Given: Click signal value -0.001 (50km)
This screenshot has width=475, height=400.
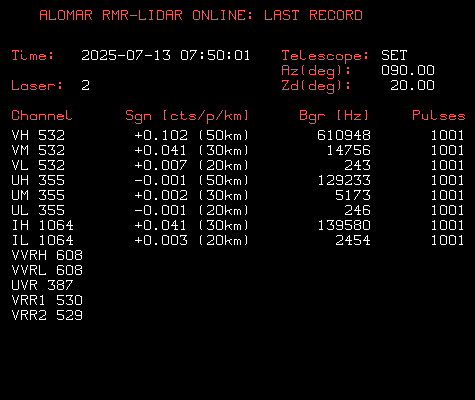Looking at the screenshot, I should pos(192,180).
